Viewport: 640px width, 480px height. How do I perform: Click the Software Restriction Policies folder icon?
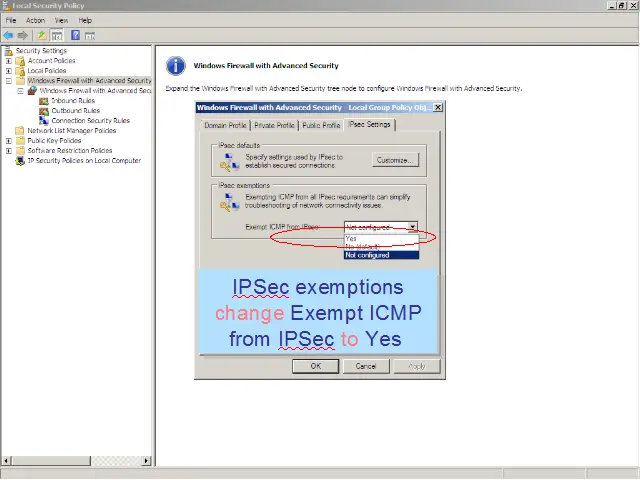(20, 151)
